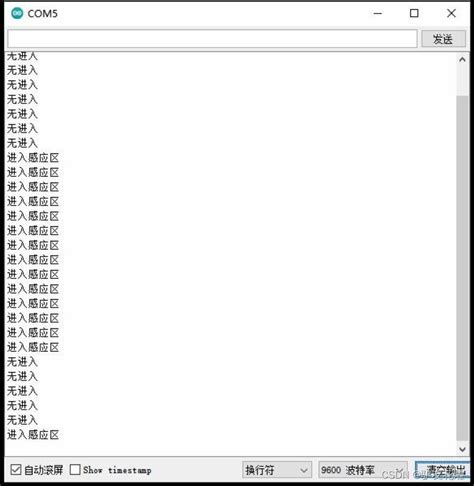Enable the Show timestamp checkbox

[75, 470]
